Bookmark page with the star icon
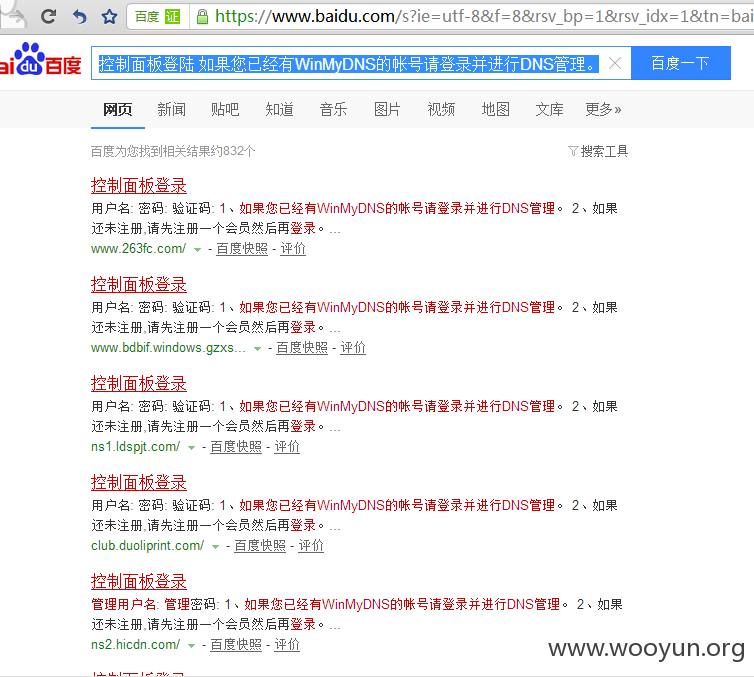The width and height of the screenshot is (754, 677). pos(109,17)
